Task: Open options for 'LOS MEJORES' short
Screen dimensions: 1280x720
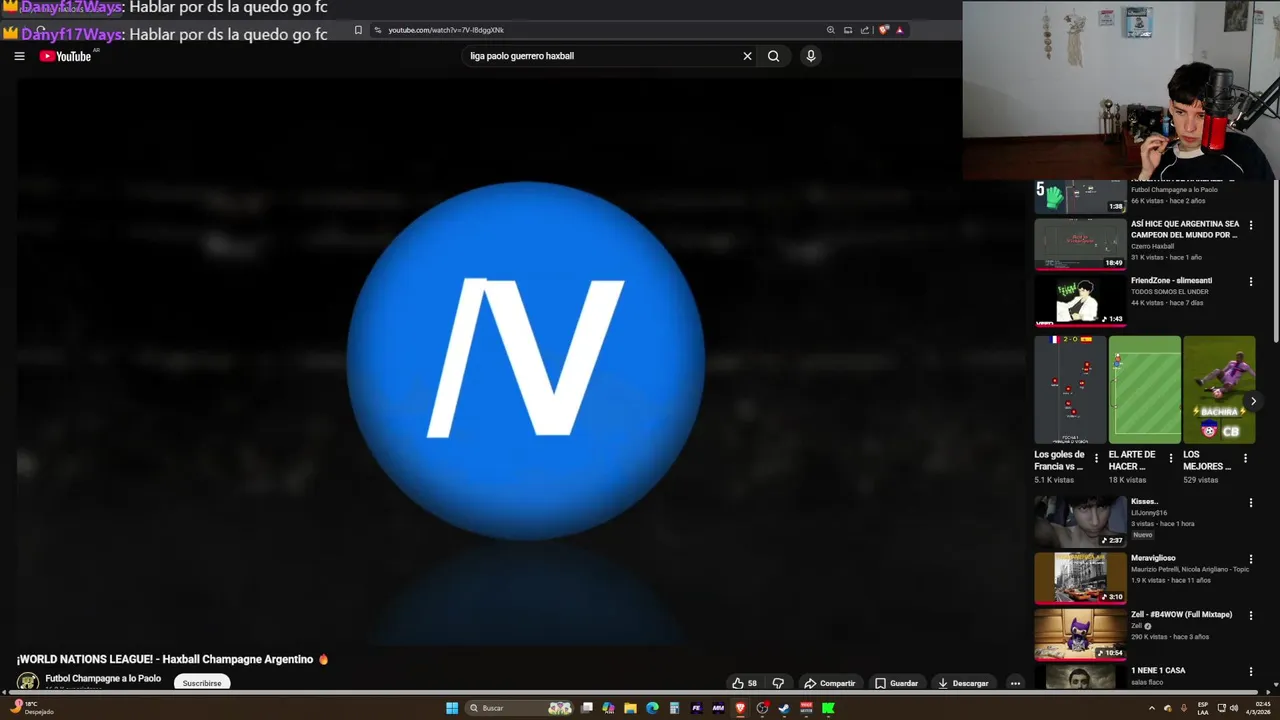Action: click(1245, 459)
